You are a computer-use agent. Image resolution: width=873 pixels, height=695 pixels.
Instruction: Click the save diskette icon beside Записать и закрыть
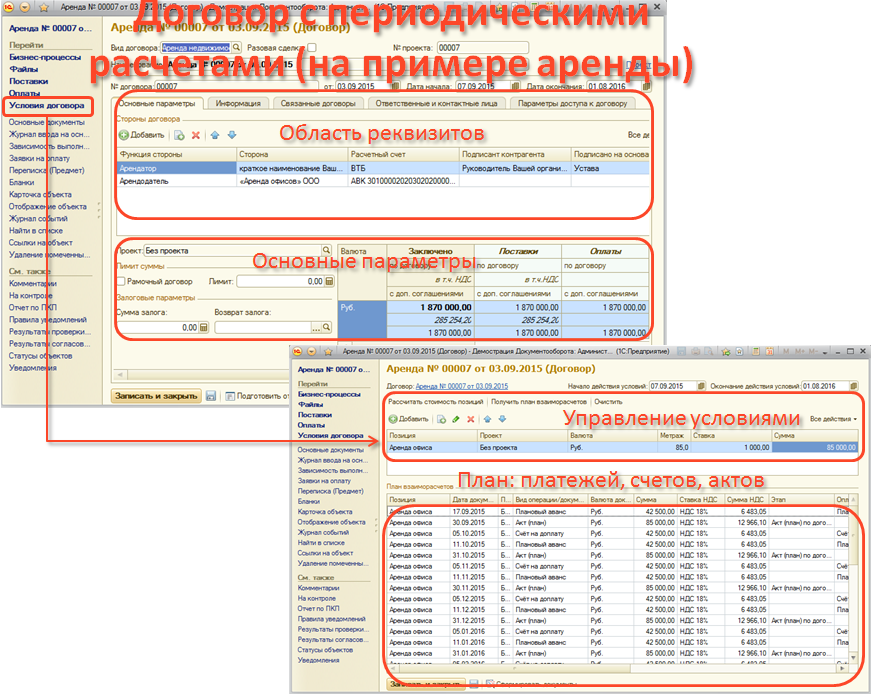[212, 396]
